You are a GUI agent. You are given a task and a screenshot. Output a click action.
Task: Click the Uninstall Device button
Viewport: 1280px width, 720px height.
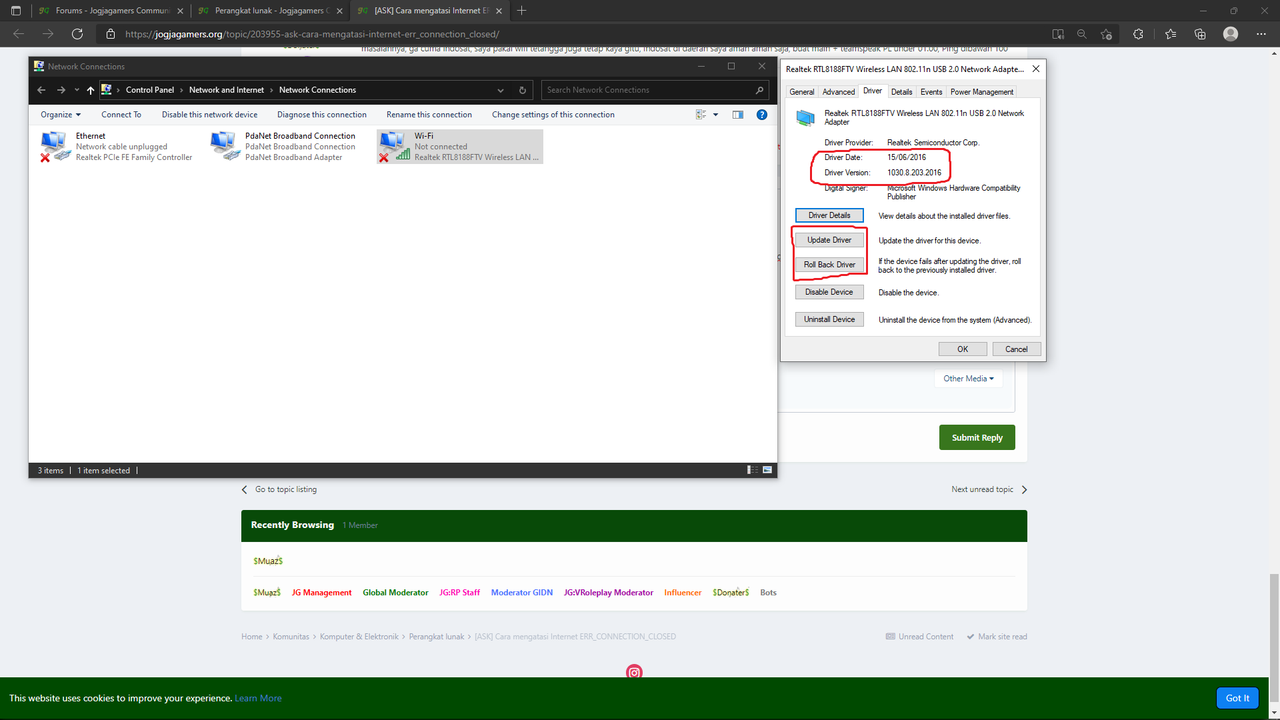tap(829, 319)
